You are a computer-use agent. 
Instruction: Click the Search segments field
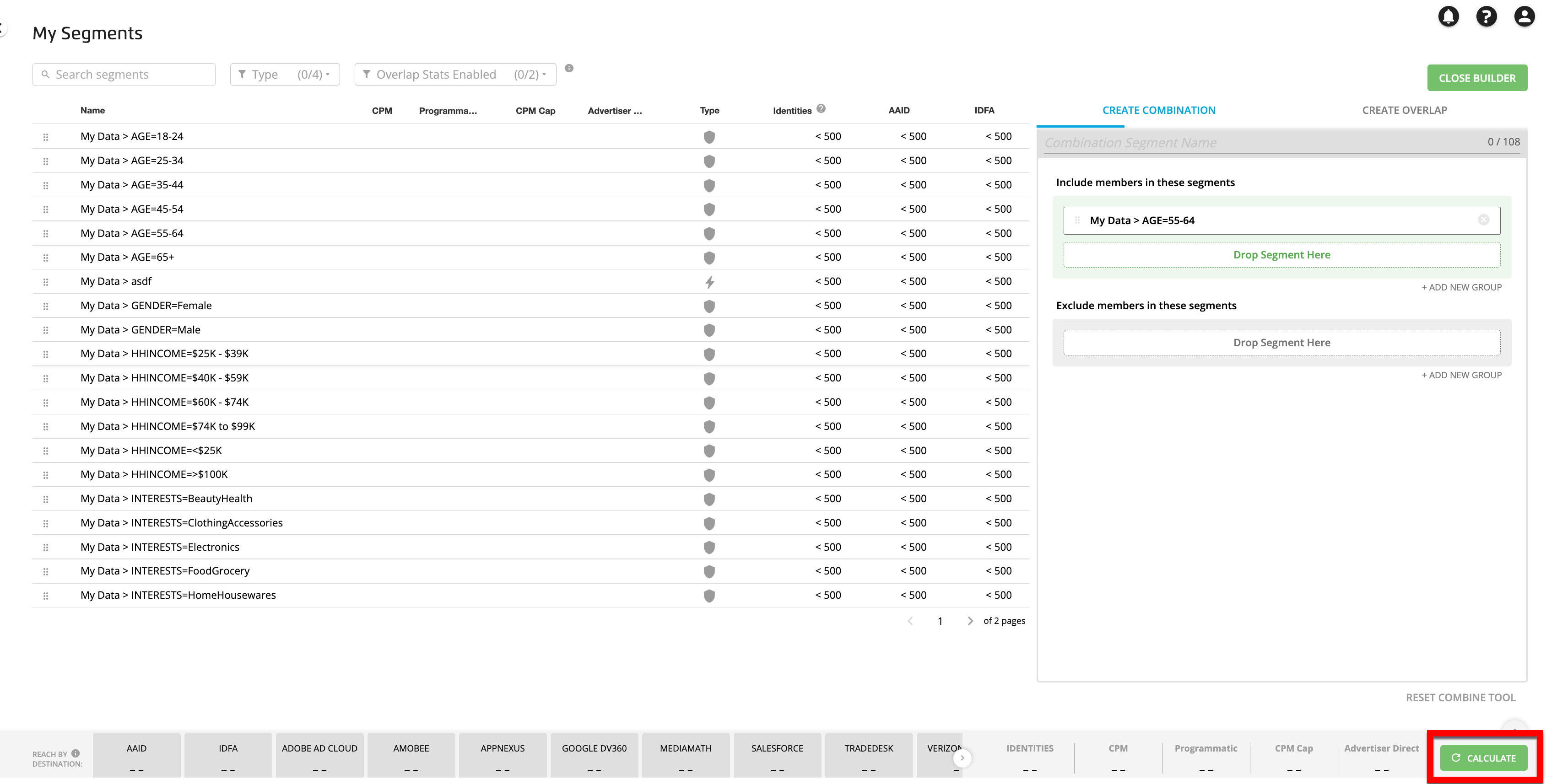[124, 75]
